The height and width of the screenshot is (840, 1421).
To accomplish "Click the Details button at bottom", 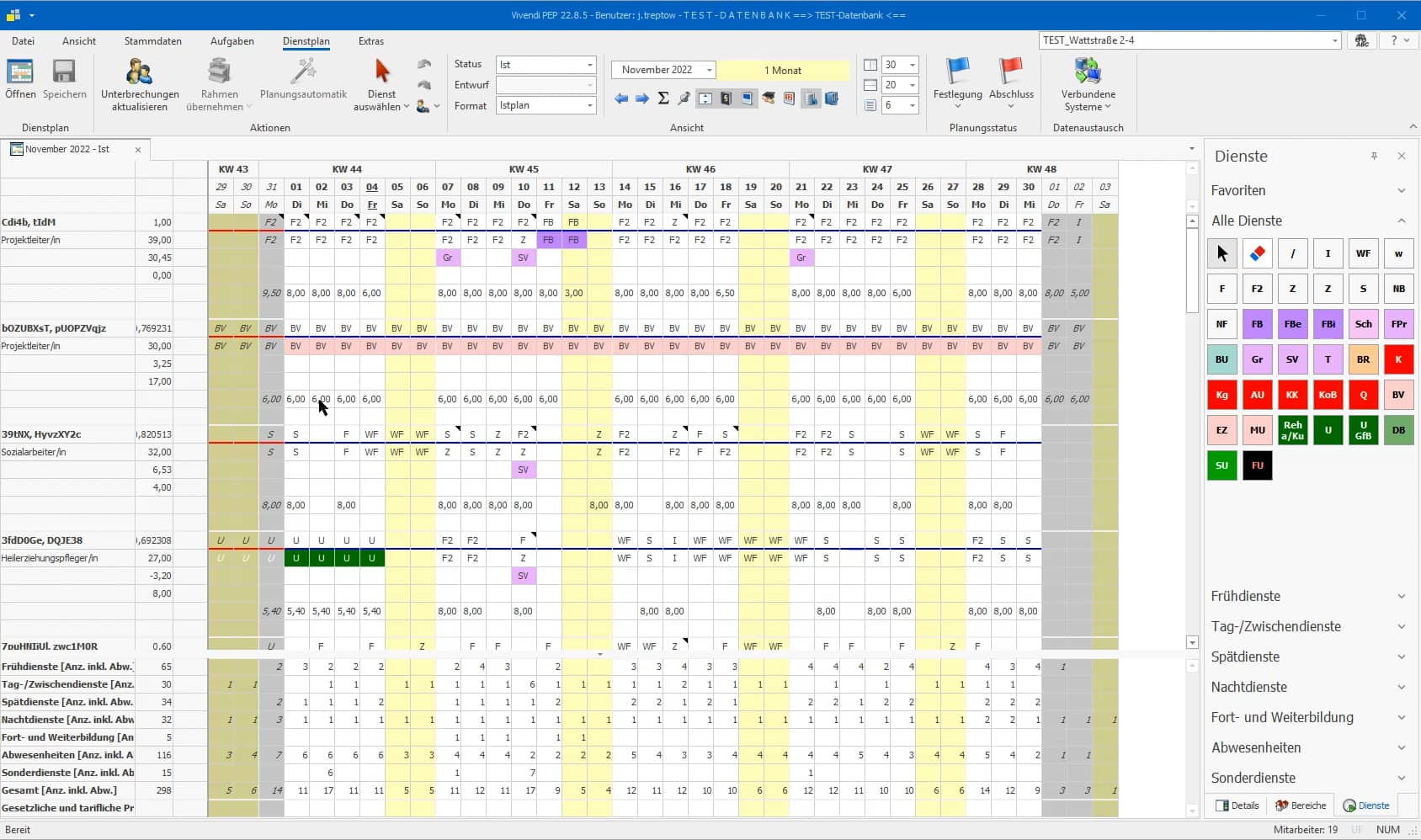I will (x=1237, y=805).
